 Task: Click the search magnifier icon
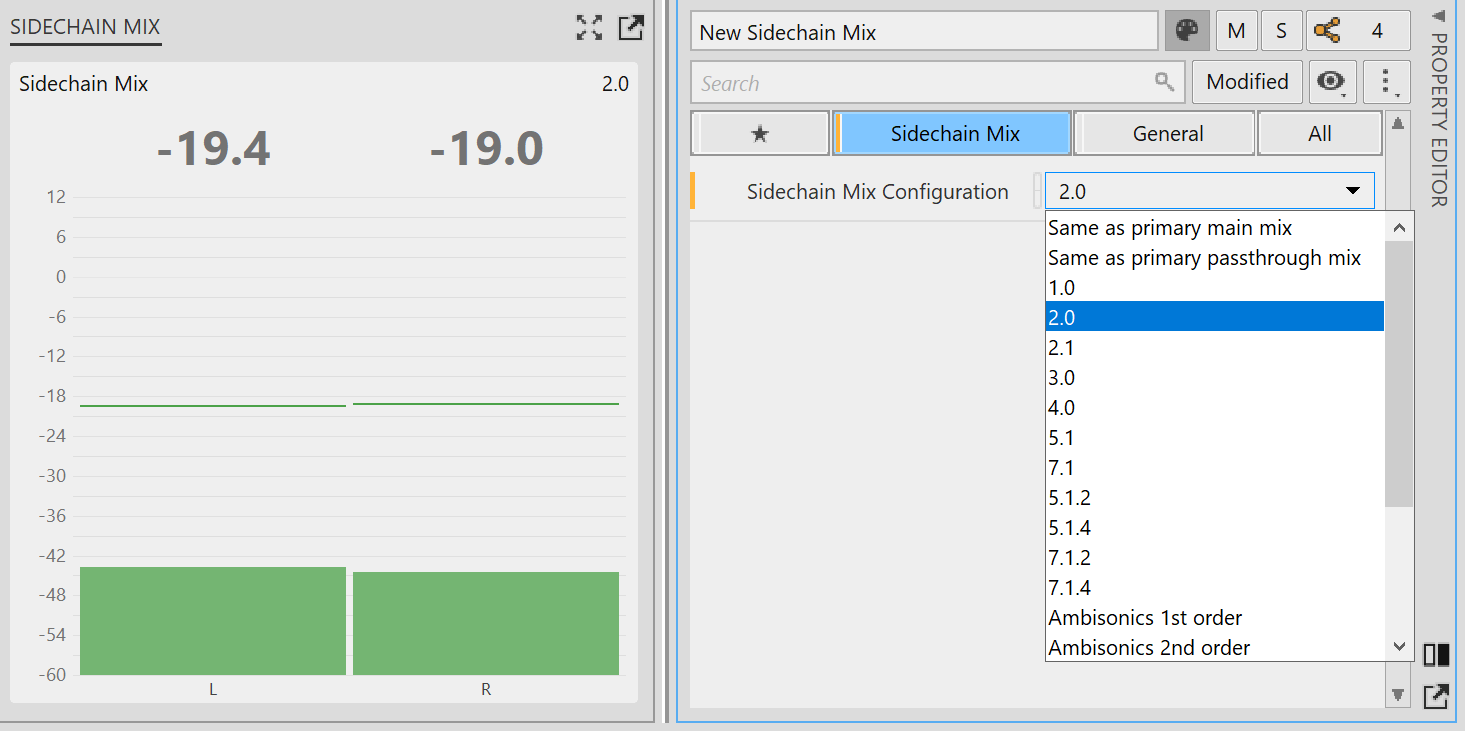coord(1165,82)
